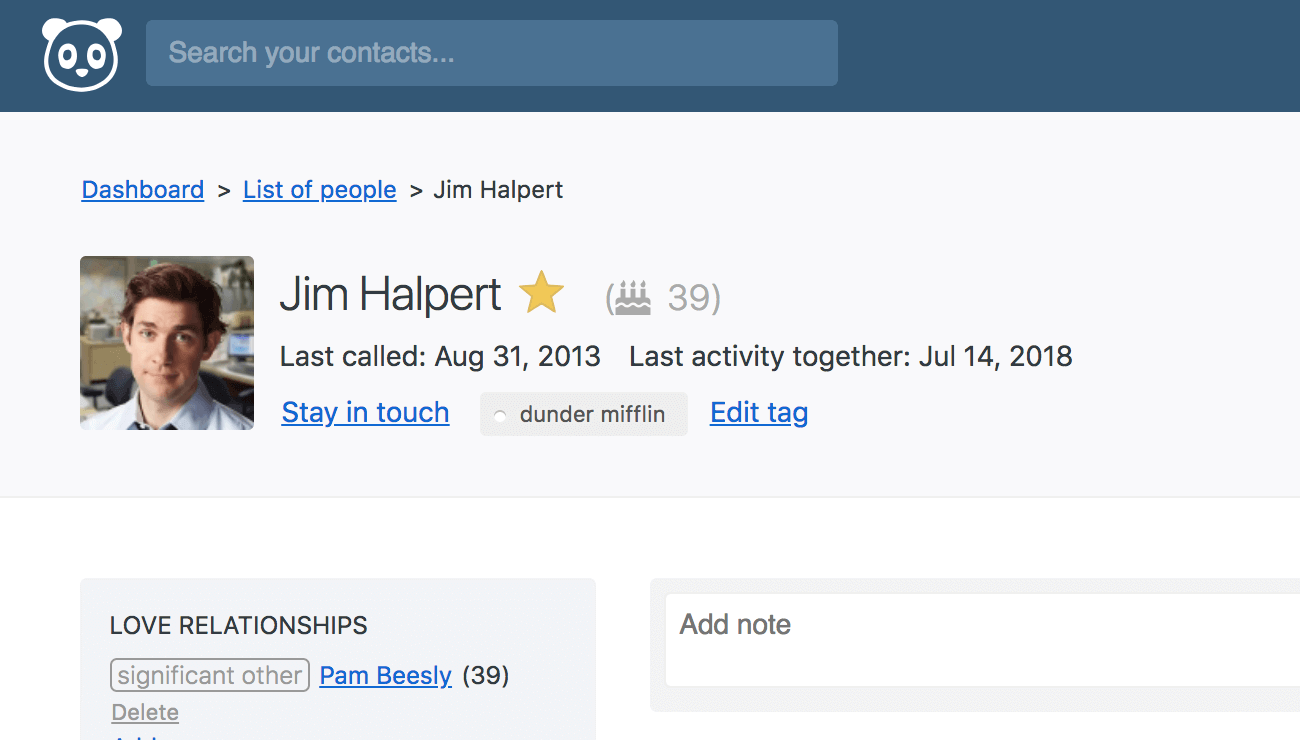Viewport: 1300px width, 740px height.
Task: Click the Jim Halpert name heading
Action: (x=390, y=295)
